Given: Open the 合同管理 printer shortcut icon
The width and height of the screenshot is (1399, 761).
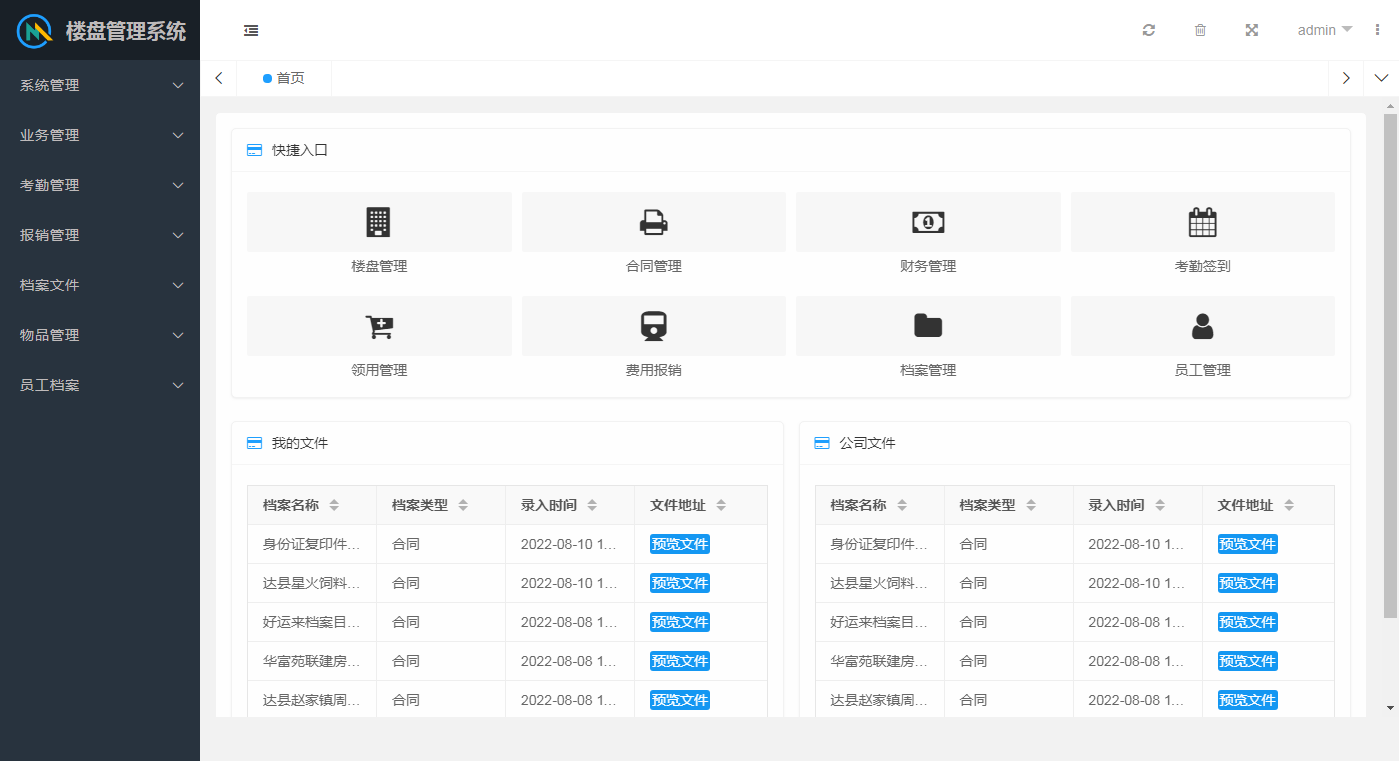Looking at the screenshot, I should [653, 222].
